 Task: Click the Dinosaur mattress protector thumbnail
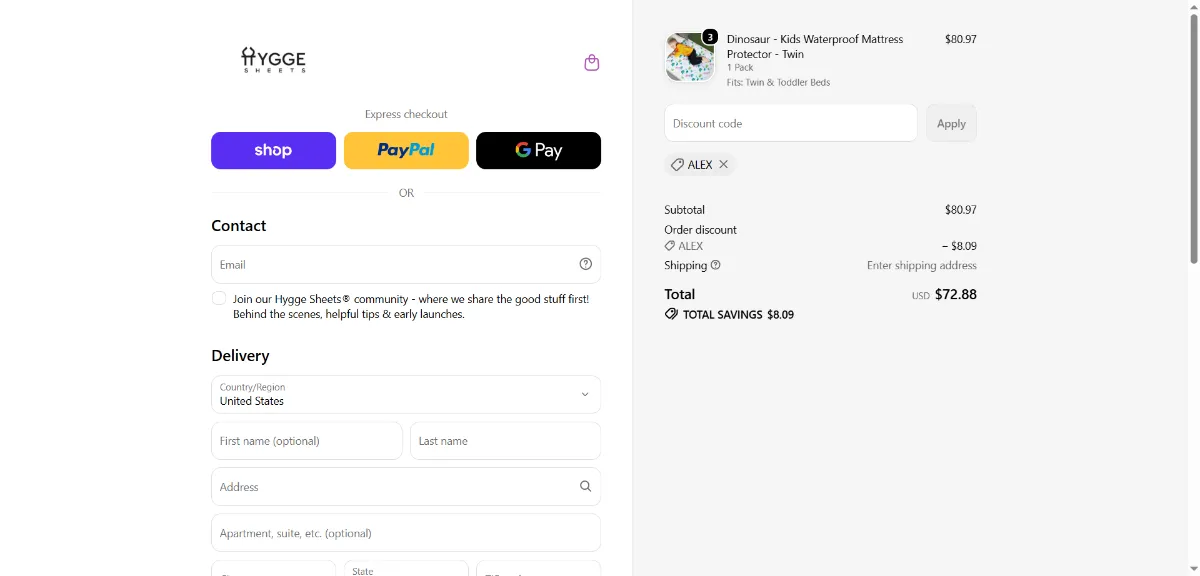690,57
